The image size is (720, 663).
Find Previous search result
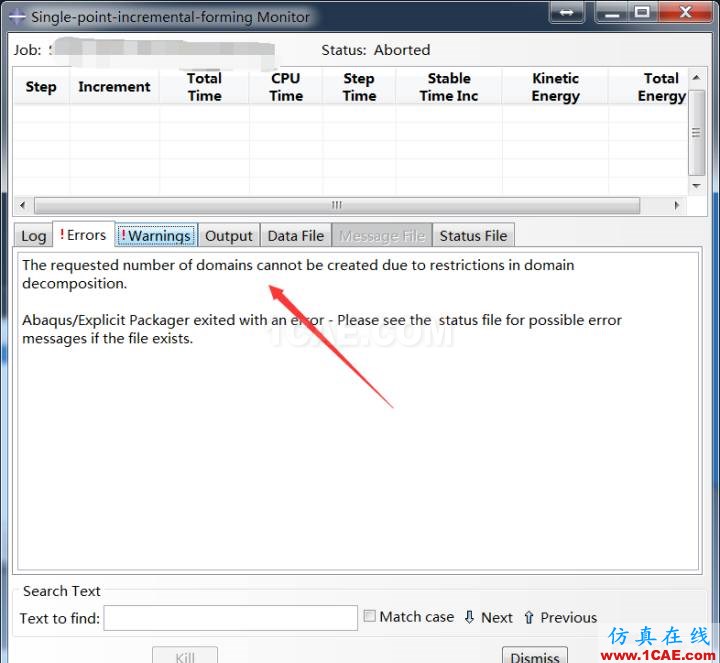(560, 618)
